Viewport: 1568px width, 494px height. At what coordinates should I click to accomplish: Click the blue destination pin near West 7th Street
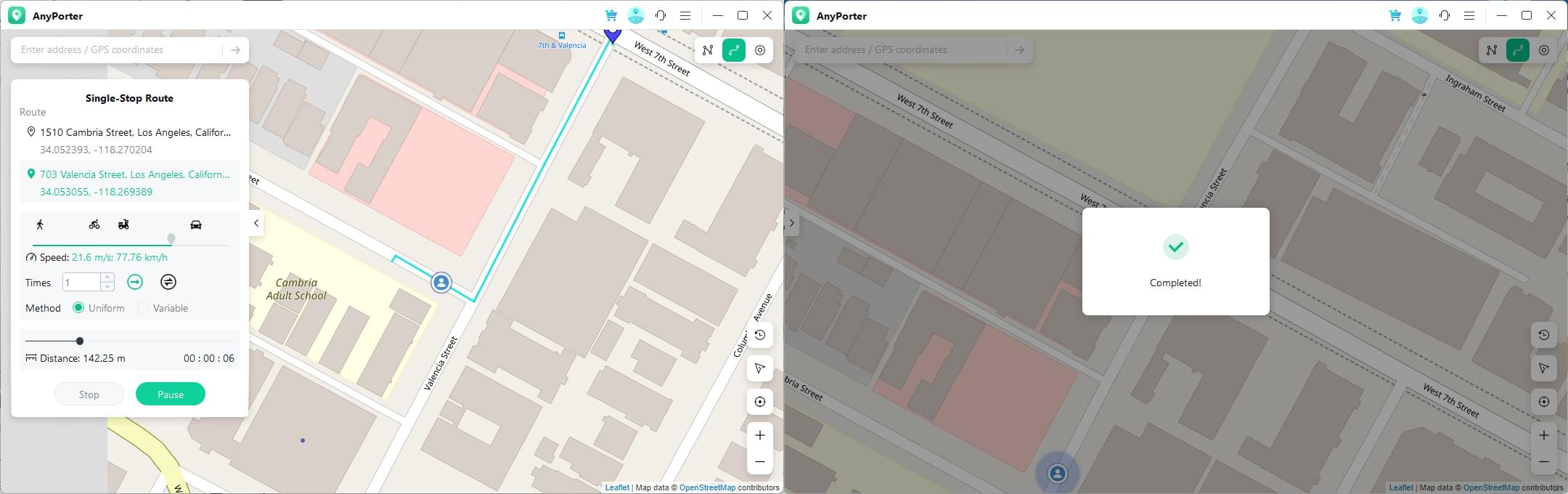[613, 36]
